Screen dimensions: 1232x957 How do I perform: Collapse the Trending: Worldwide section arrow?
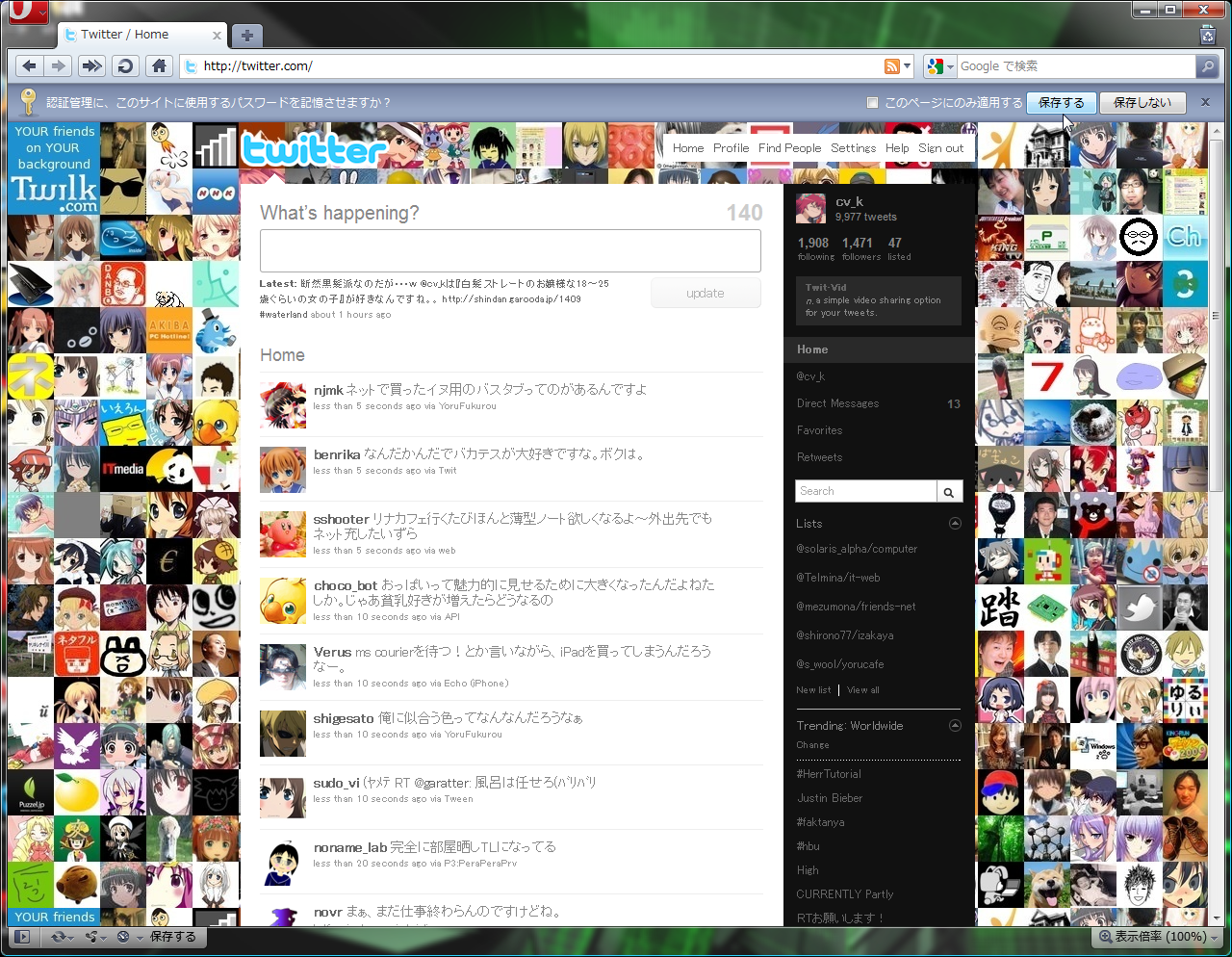click(x=955, y=726)
